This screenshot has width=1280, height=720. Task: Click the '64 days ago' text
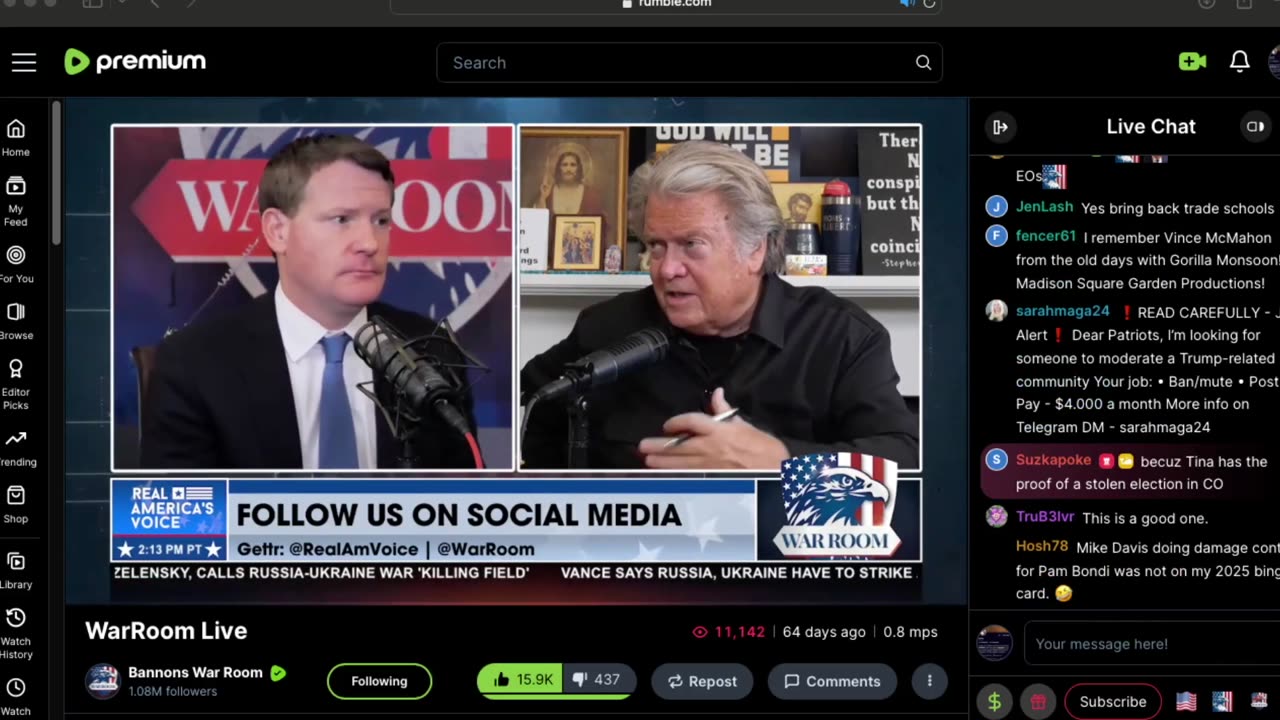coord(824,632)
